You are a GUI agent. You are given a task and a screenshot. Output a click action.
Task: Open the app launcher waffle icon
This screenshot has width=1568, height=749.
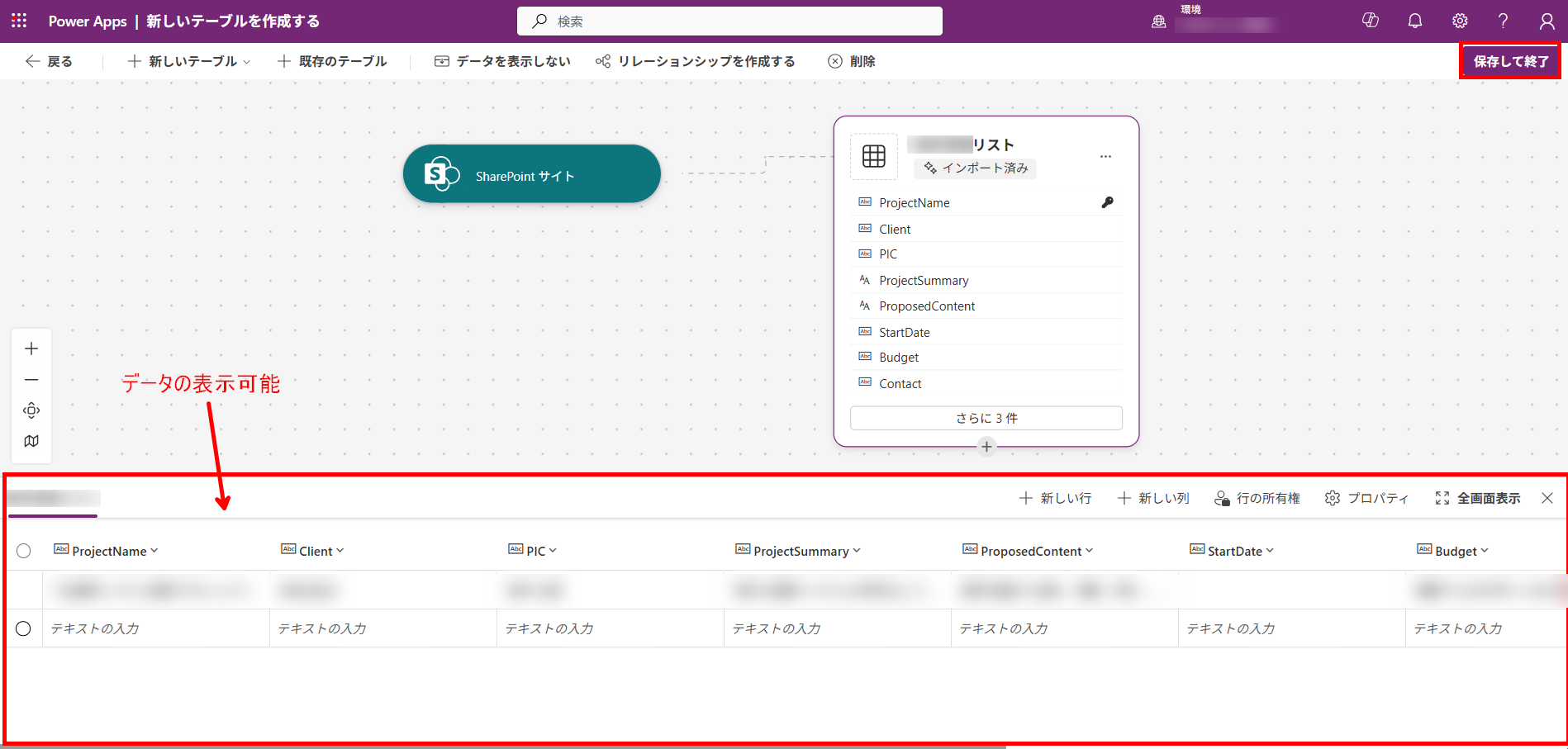(19, 21)
